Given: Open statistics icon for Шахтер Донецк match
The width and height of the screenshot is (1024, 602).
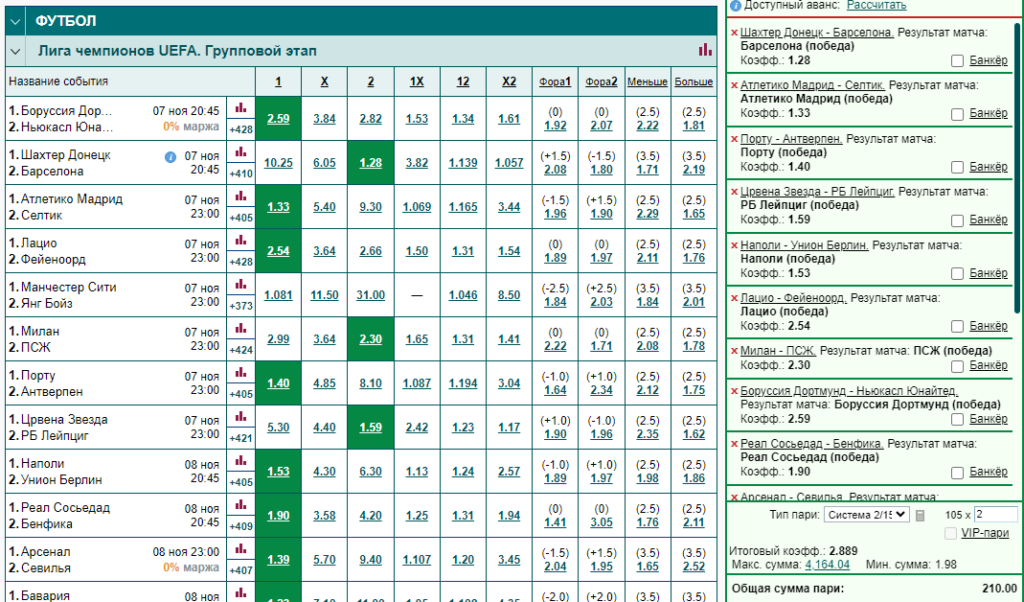Looking at the screenshot, I should pyautogui.click(x=241, y=152).
